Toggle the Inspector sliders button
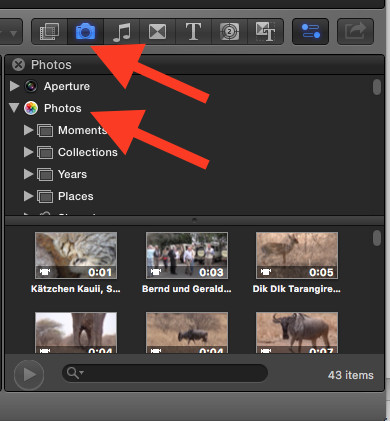 pyautogui.click(x=310, y=32)
